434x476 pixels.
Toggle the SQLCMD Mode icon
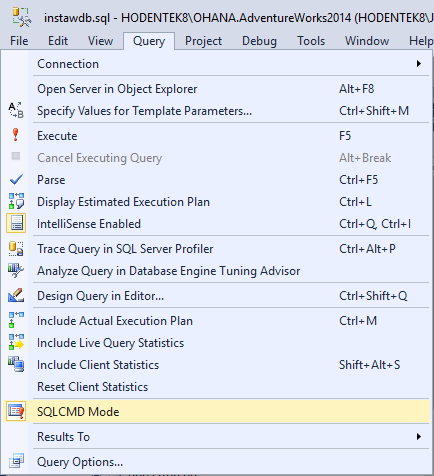[16, 411]
